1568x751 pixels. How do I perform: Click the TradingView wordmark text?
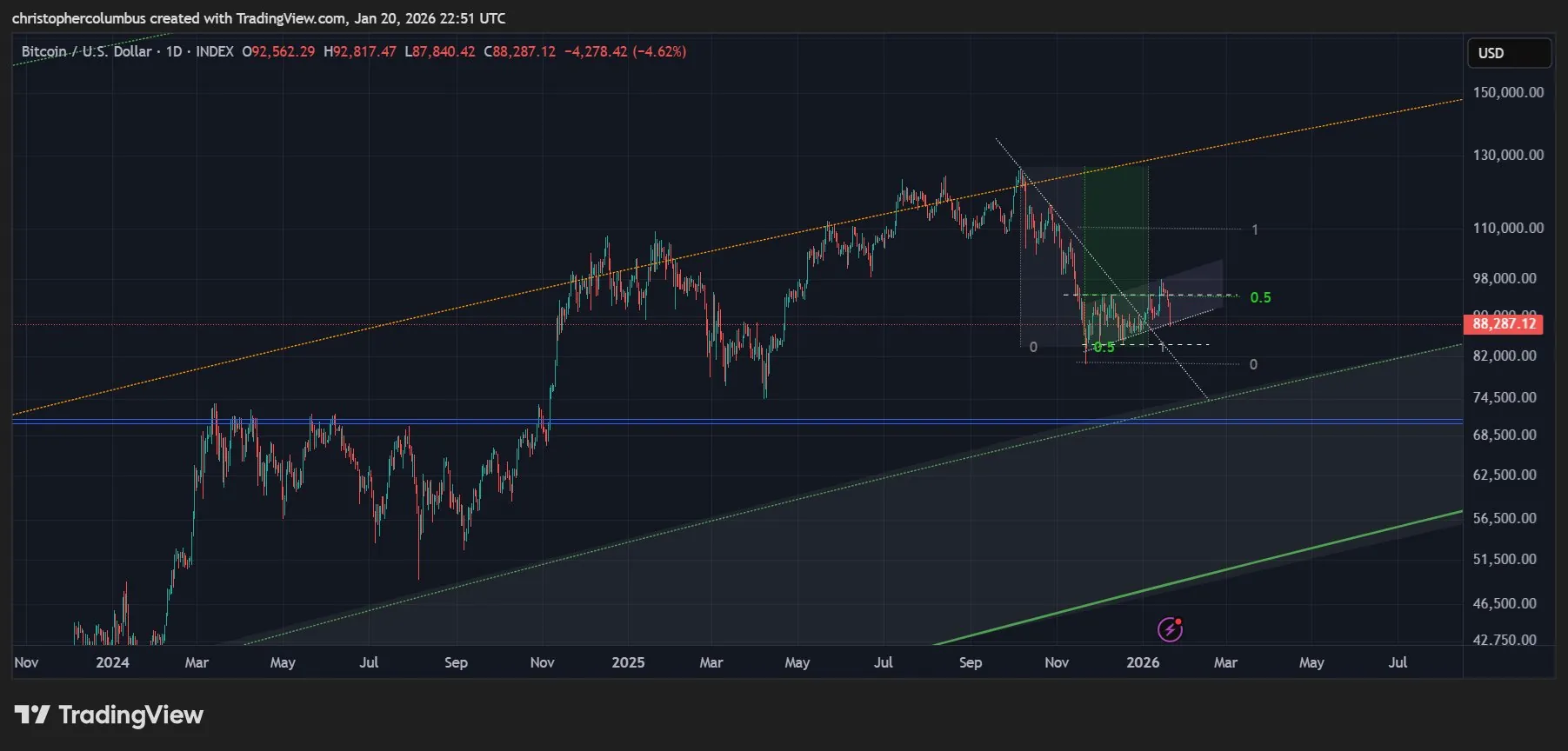point(130,715)
